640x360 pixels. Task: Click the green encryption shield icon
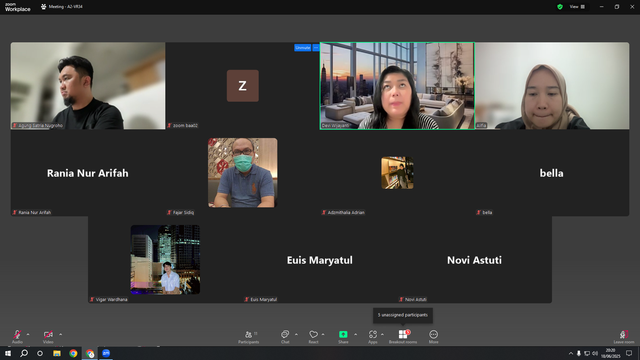(x=560, y=7)
